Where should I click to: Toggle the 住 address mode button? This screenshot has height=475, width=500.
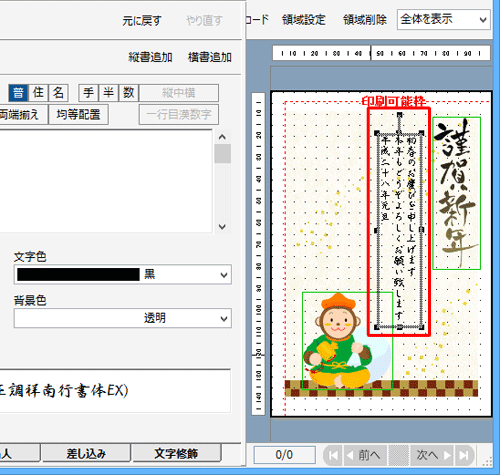click(38, 93)
